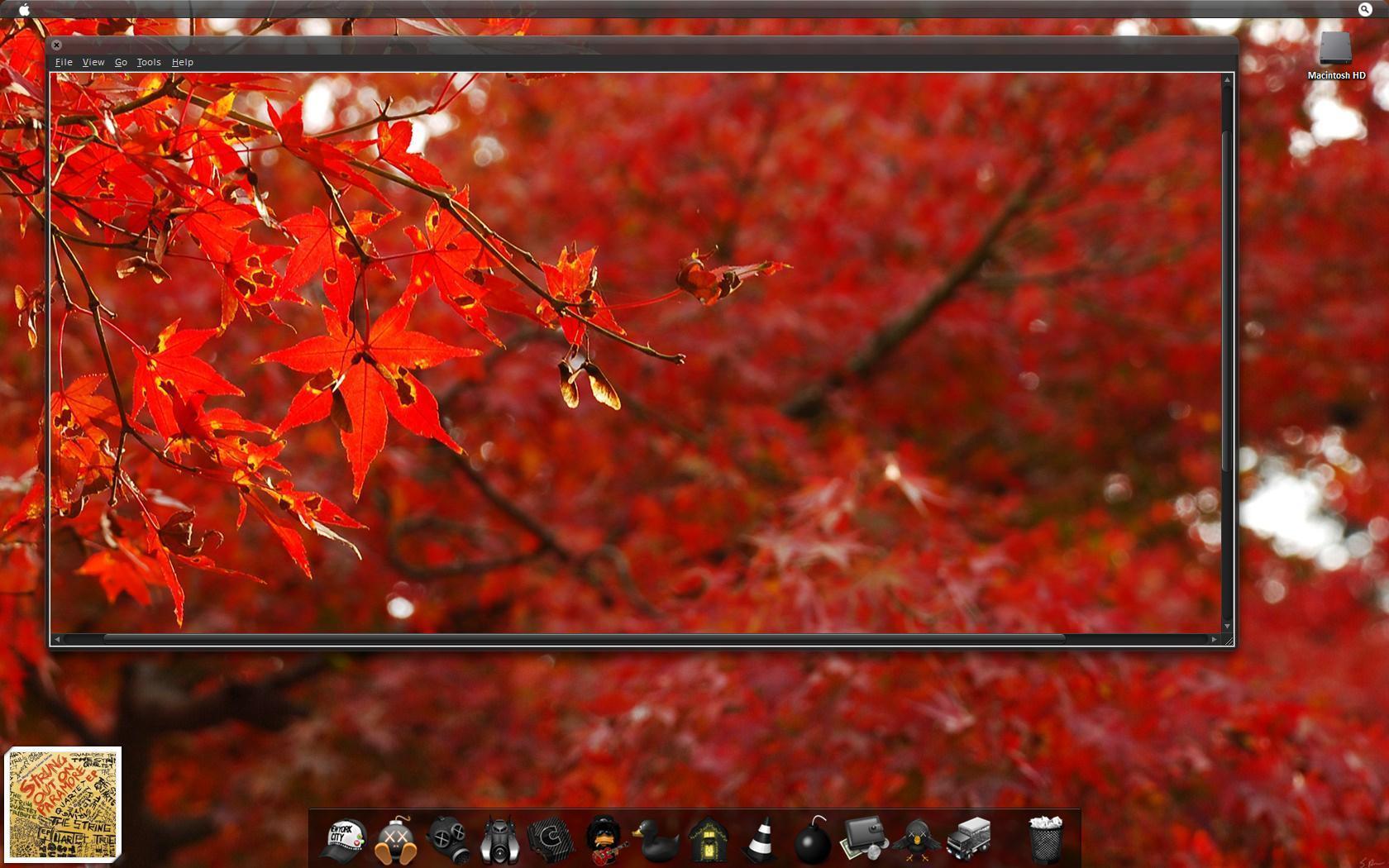Click the window resize grip corner

[x=1229, y=640]
